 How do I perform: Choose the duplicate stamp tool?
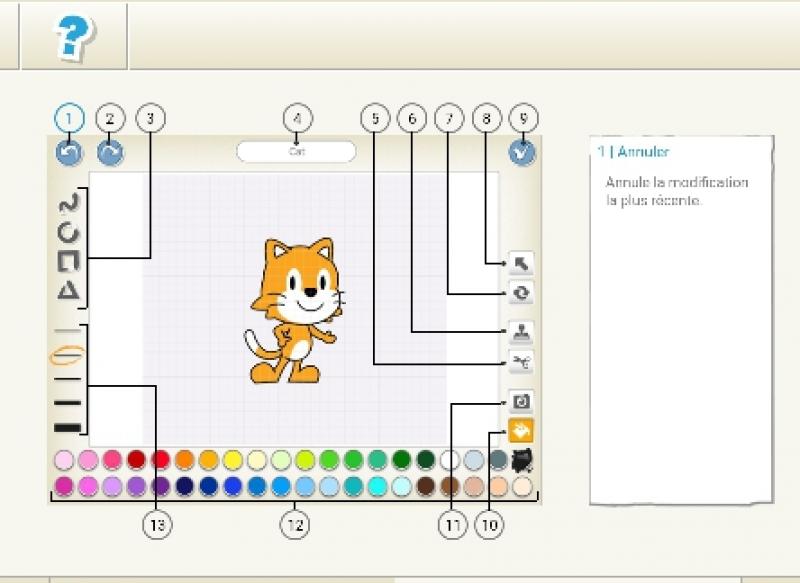[521, 333]
